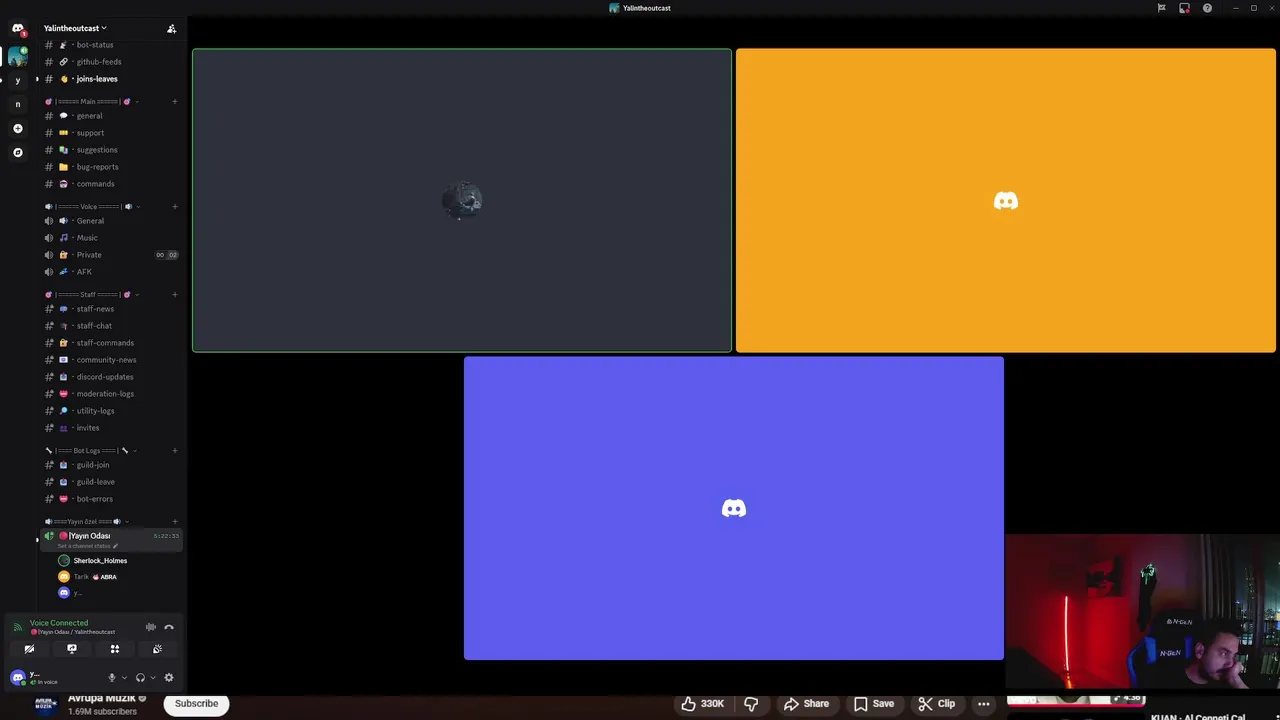Open the general text channel

(112, 116)
